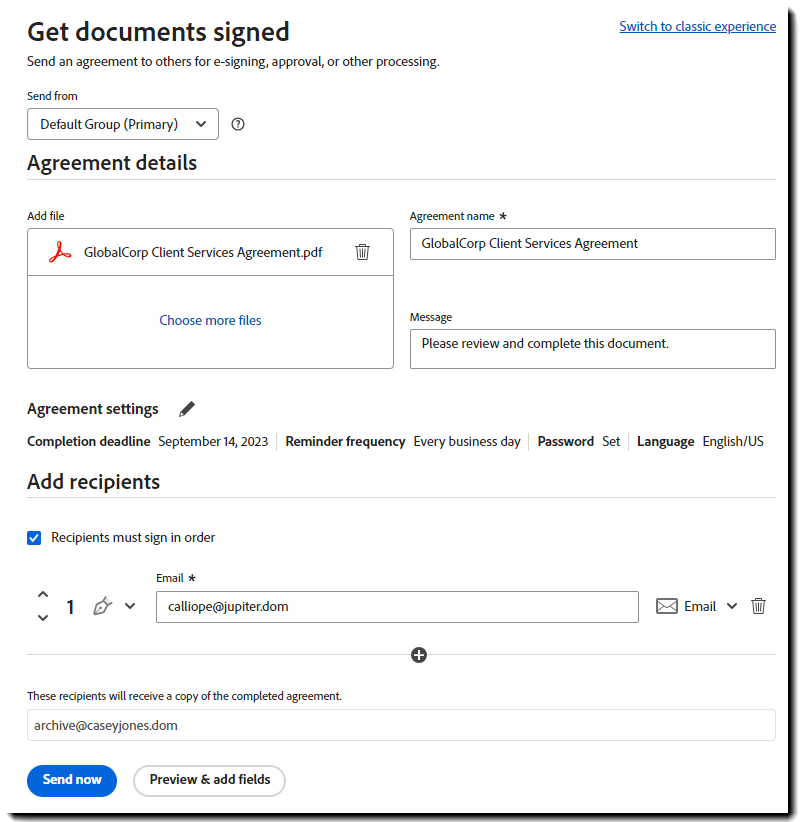Remove recipient calliope@jupiter.dom with the trash icon
This screenshot has width=800, height=822.
[x=759, y=606]
